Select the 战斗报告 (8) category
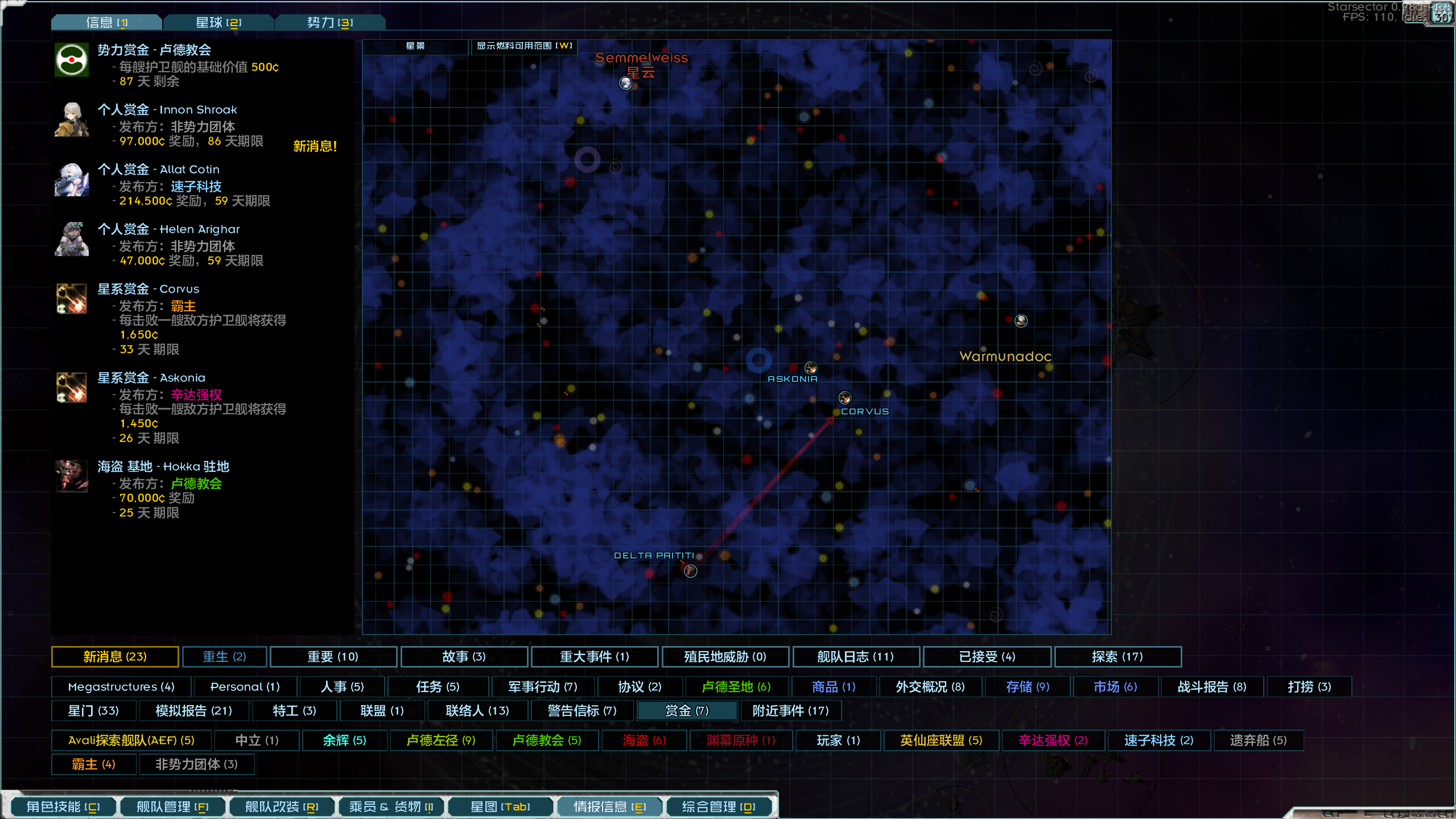 point(1212,687)
